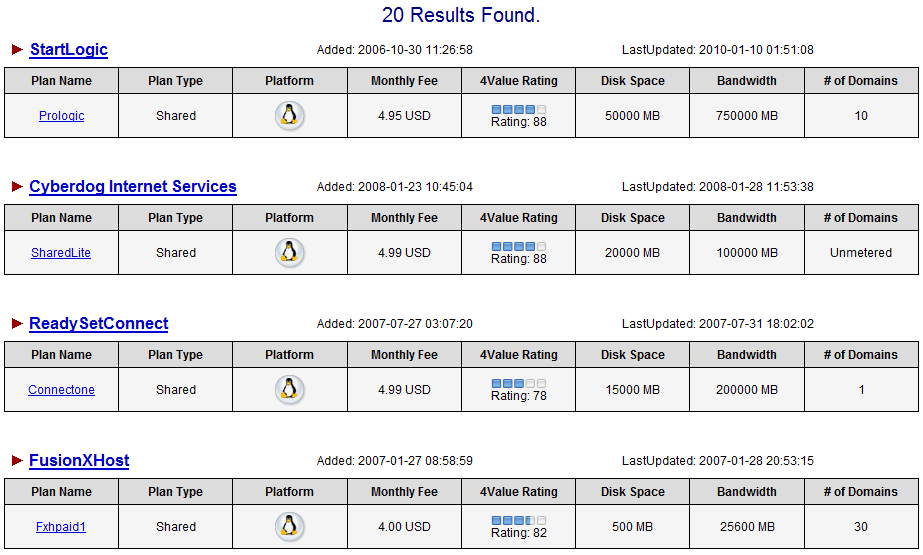The height and width of the screenshot is (555, 923).
Task: Click the domains value 30 for Fxhpaid1
Action: click(x=861, y=527)
